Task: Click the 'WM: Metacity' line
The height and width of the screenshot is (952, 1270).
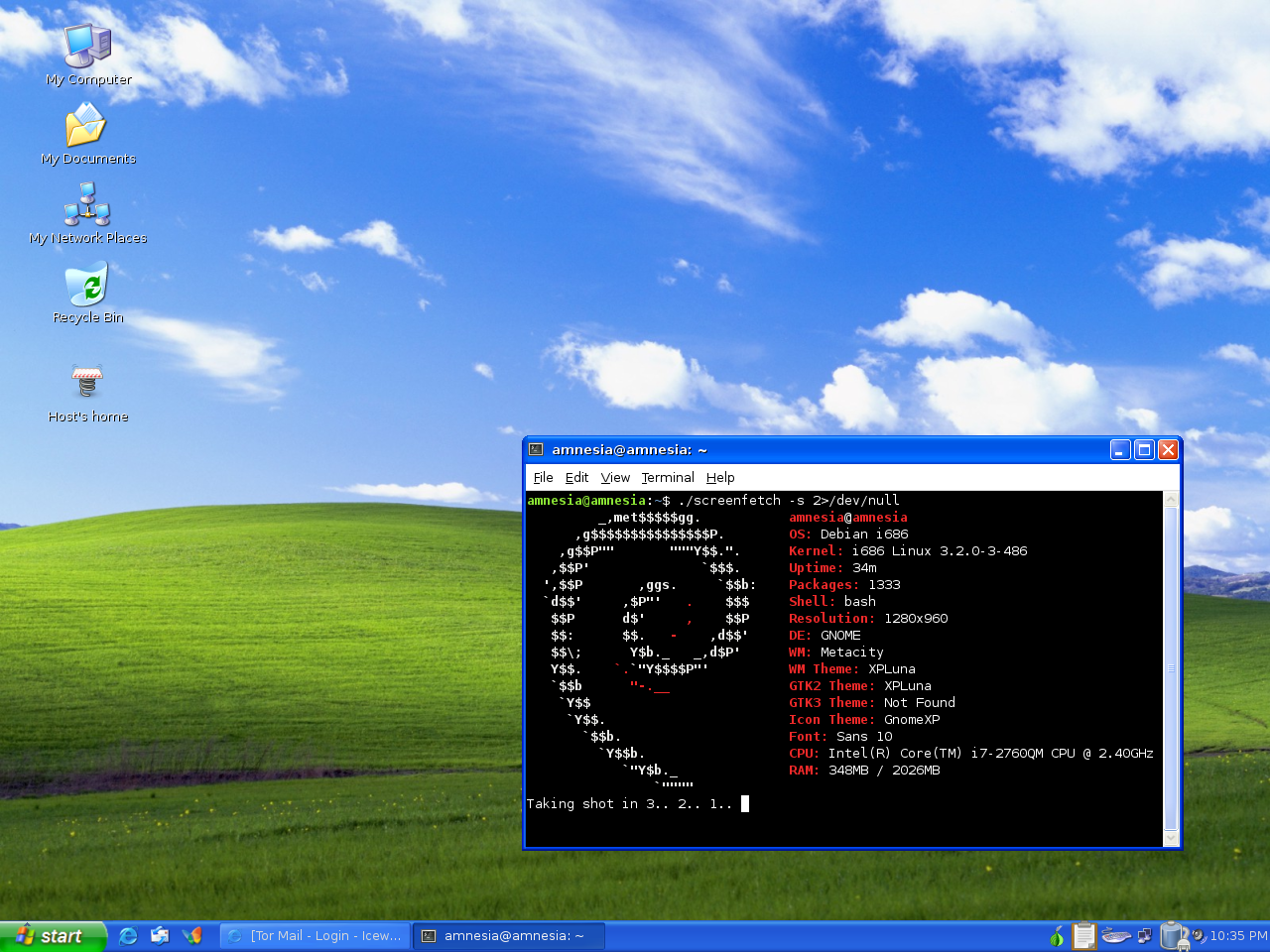Action: tap(836, 652)
